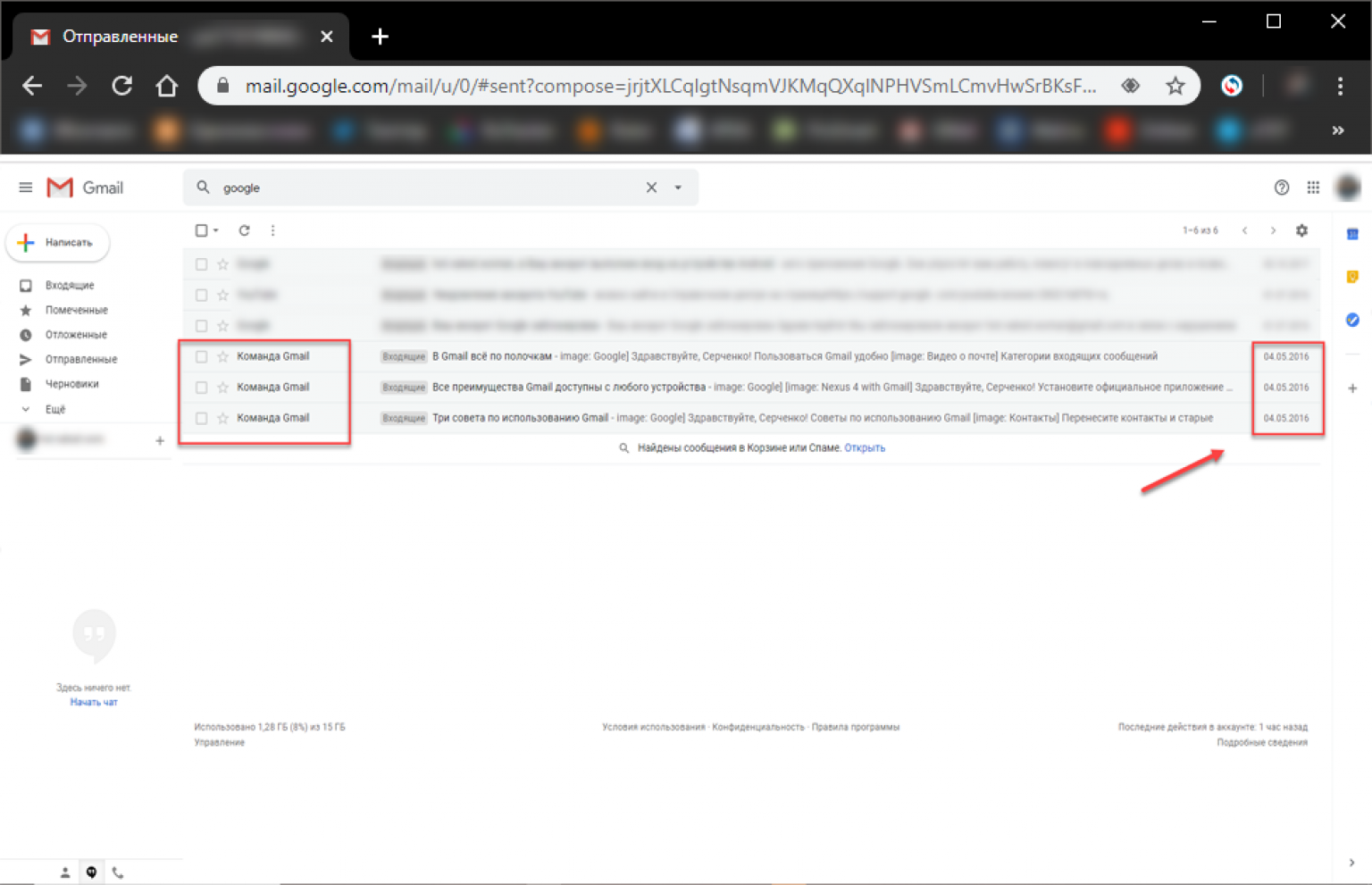Viewport: 1372px width, 885px height.
Task: Click the browser back arrow
Action: 32,86
